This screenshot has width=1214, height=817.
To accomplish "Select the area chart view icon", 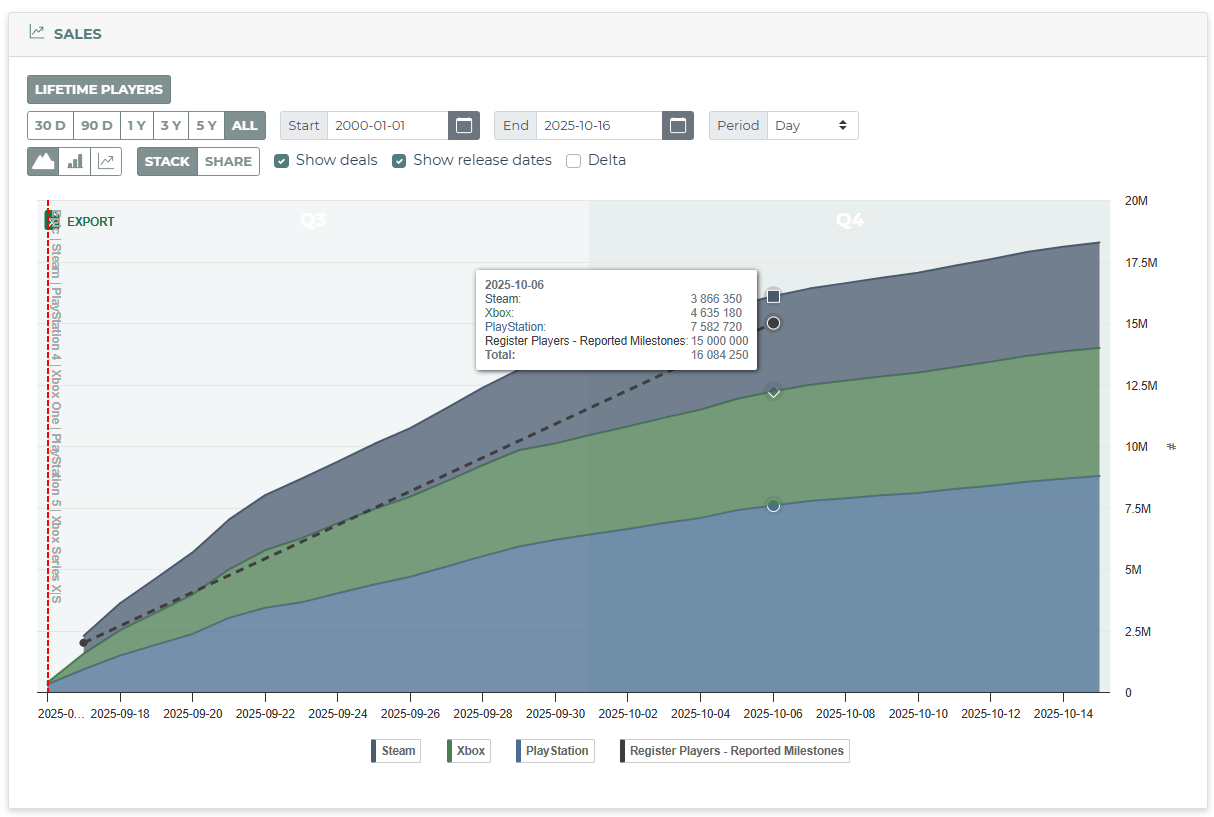I will (43, 161).
